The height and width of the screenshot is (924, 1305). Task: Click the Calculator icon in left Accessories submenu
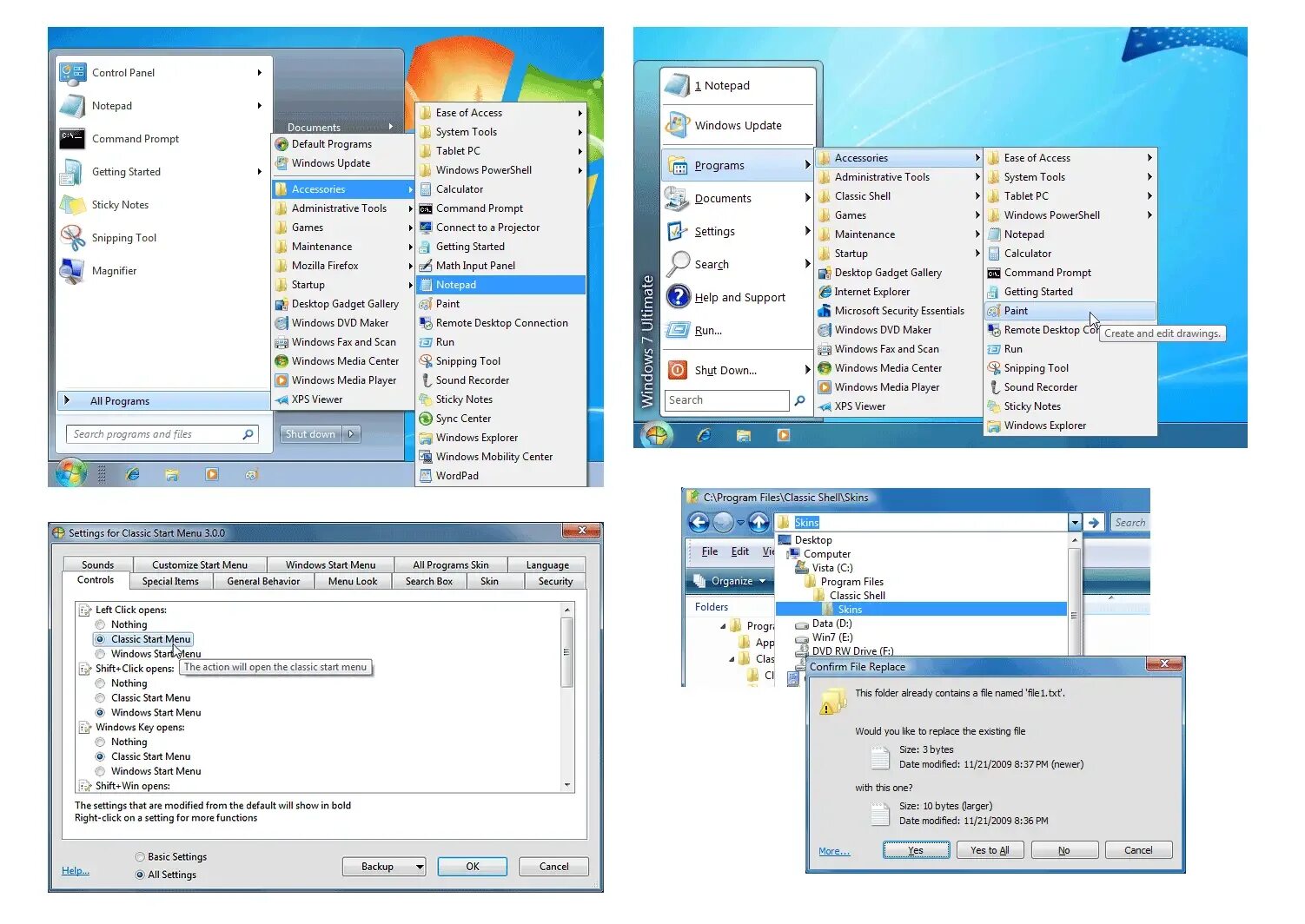tap(426, 189)
